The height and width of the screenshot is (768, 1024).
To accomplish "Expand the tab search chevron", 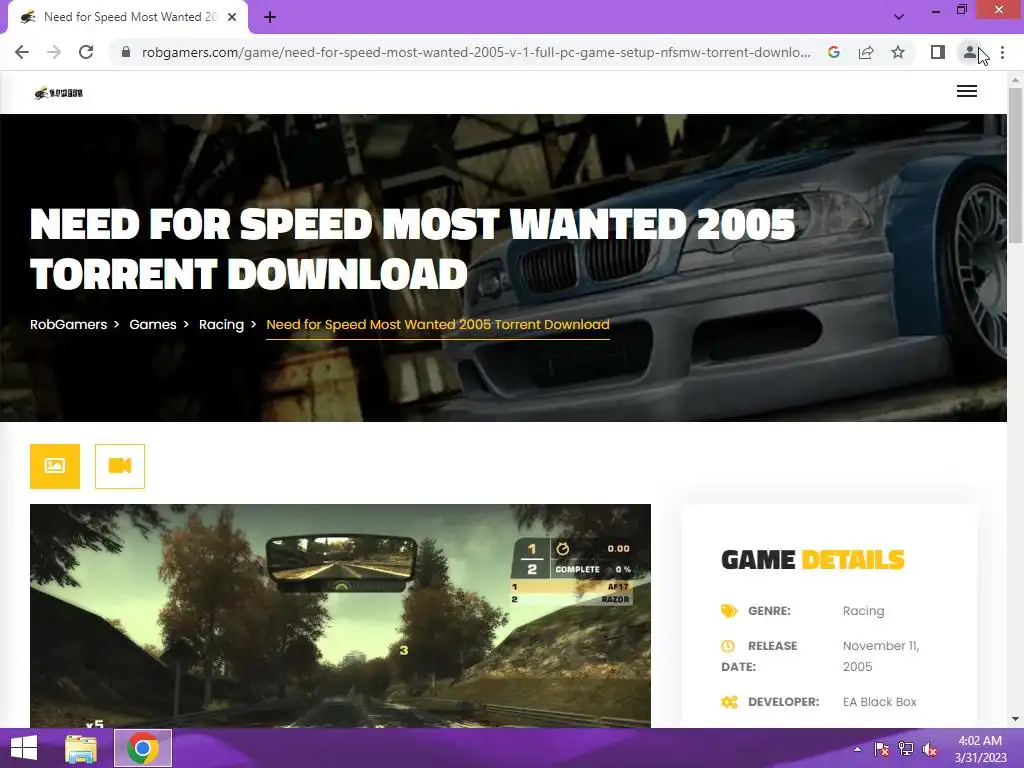I will point(899,17).
